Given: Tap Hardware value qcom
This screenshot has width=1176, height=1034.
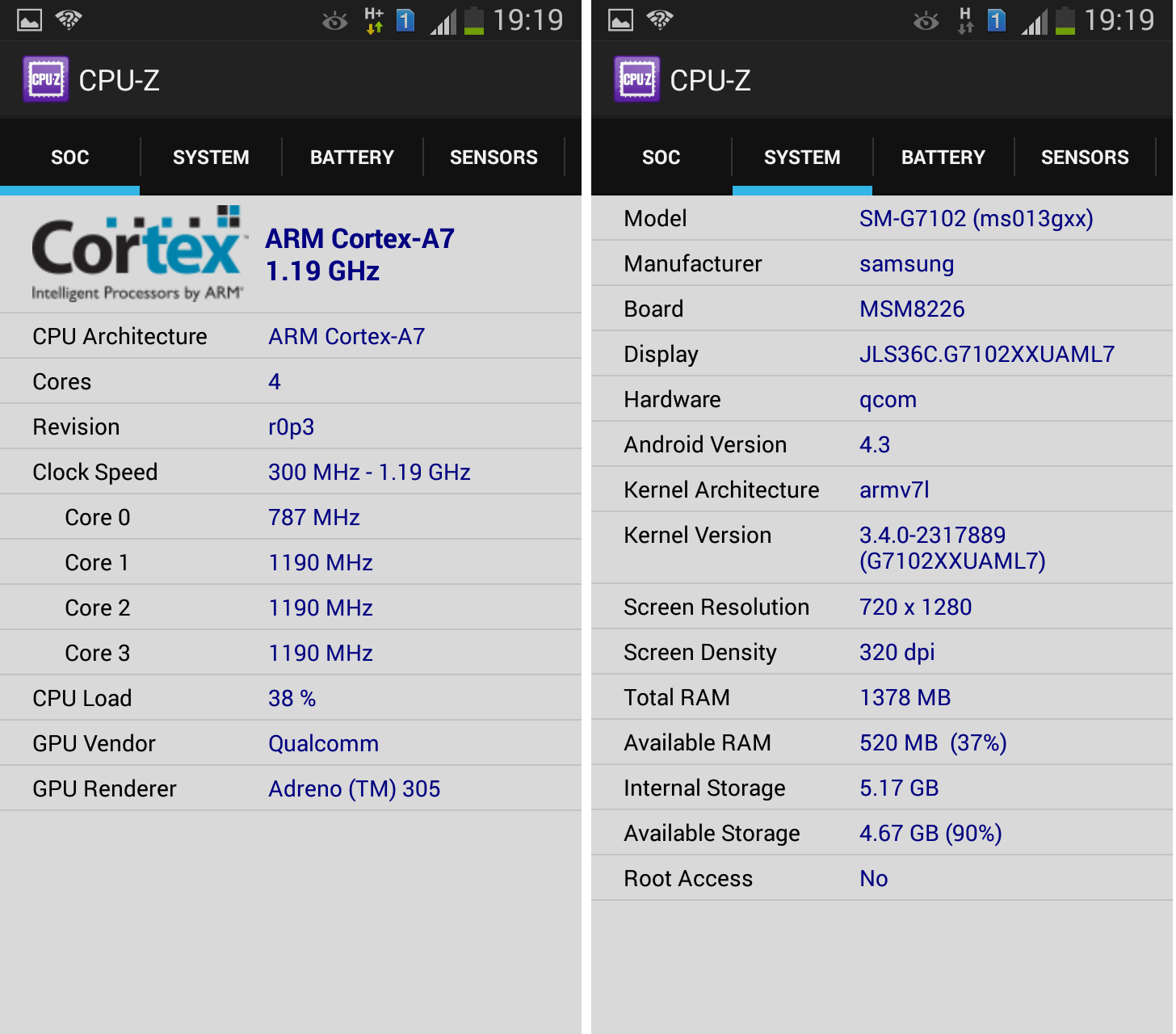Looking at the screenshot, I should [888, 399].
